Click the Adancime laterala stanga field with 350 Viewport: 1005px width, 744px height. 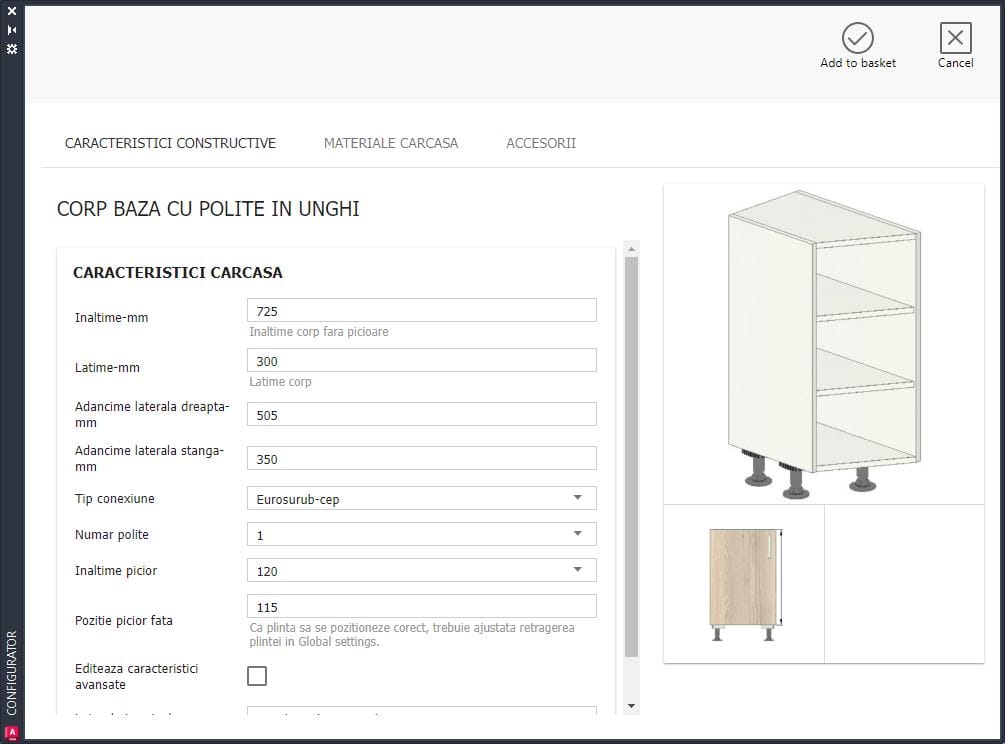422,459
